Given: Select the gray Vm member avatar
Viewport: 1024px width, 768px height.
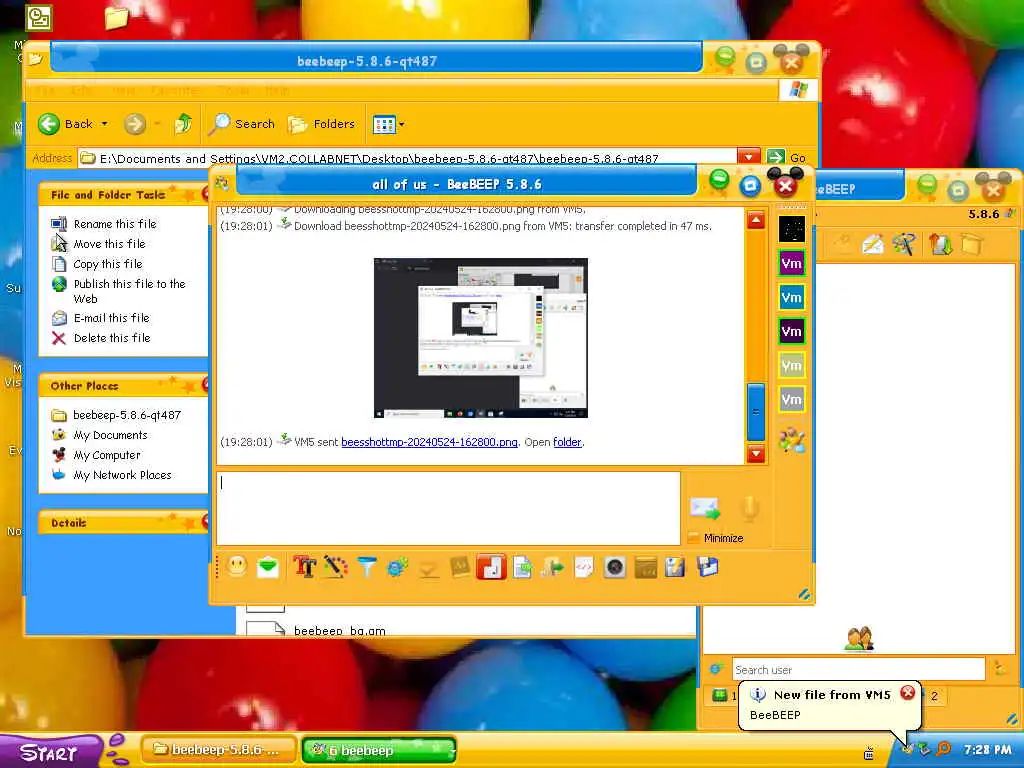Looking at the screenshot, I should 792,400.
